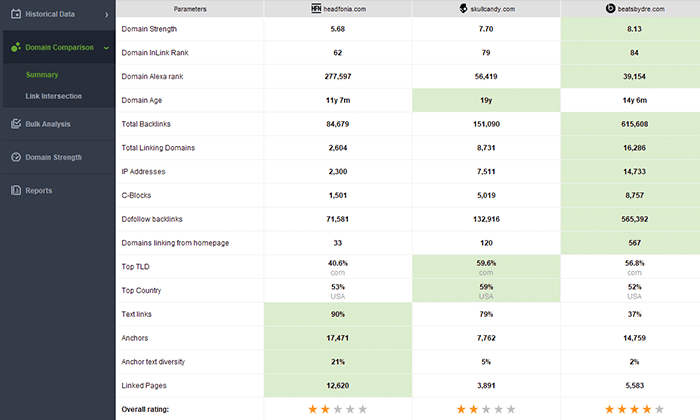Click the Domain Strength gauge icon
This screenshot has width=700, height=420.
16,157
